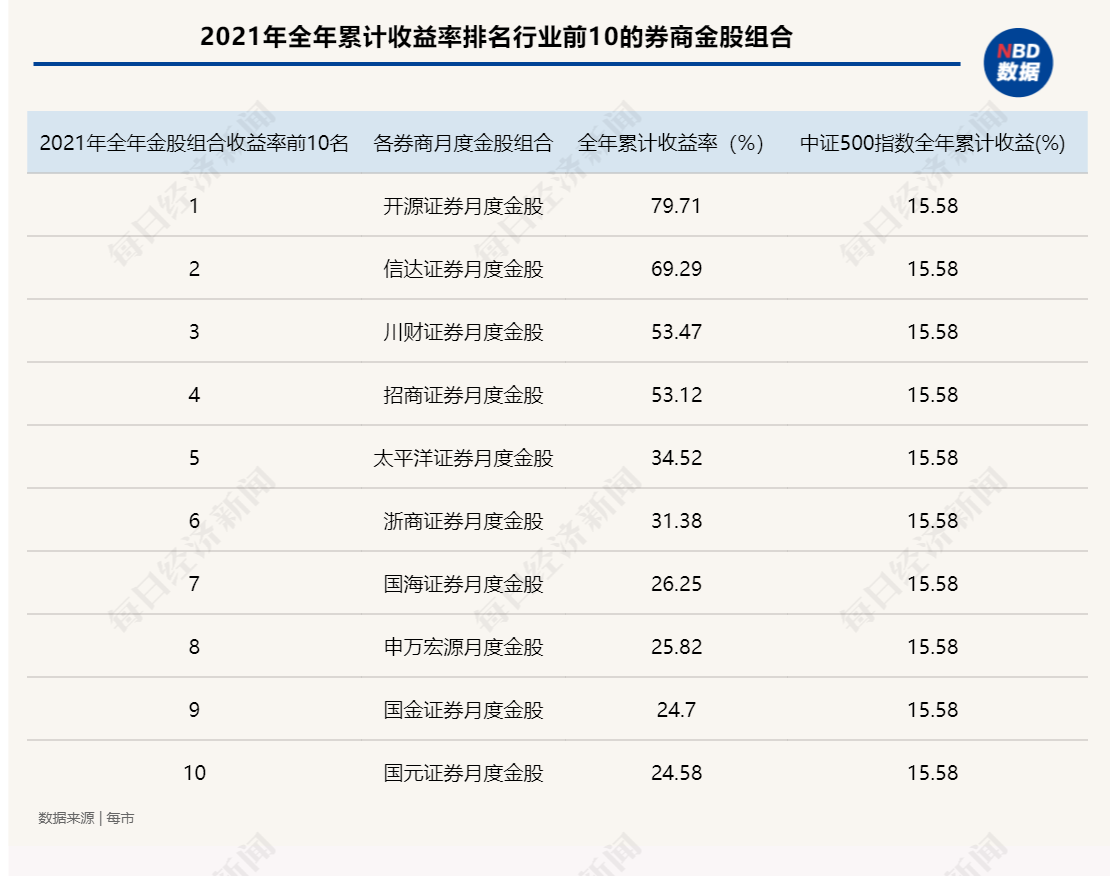
Task: Click 15.58 in the 太平洋证券 row
Action: [932, 458]
